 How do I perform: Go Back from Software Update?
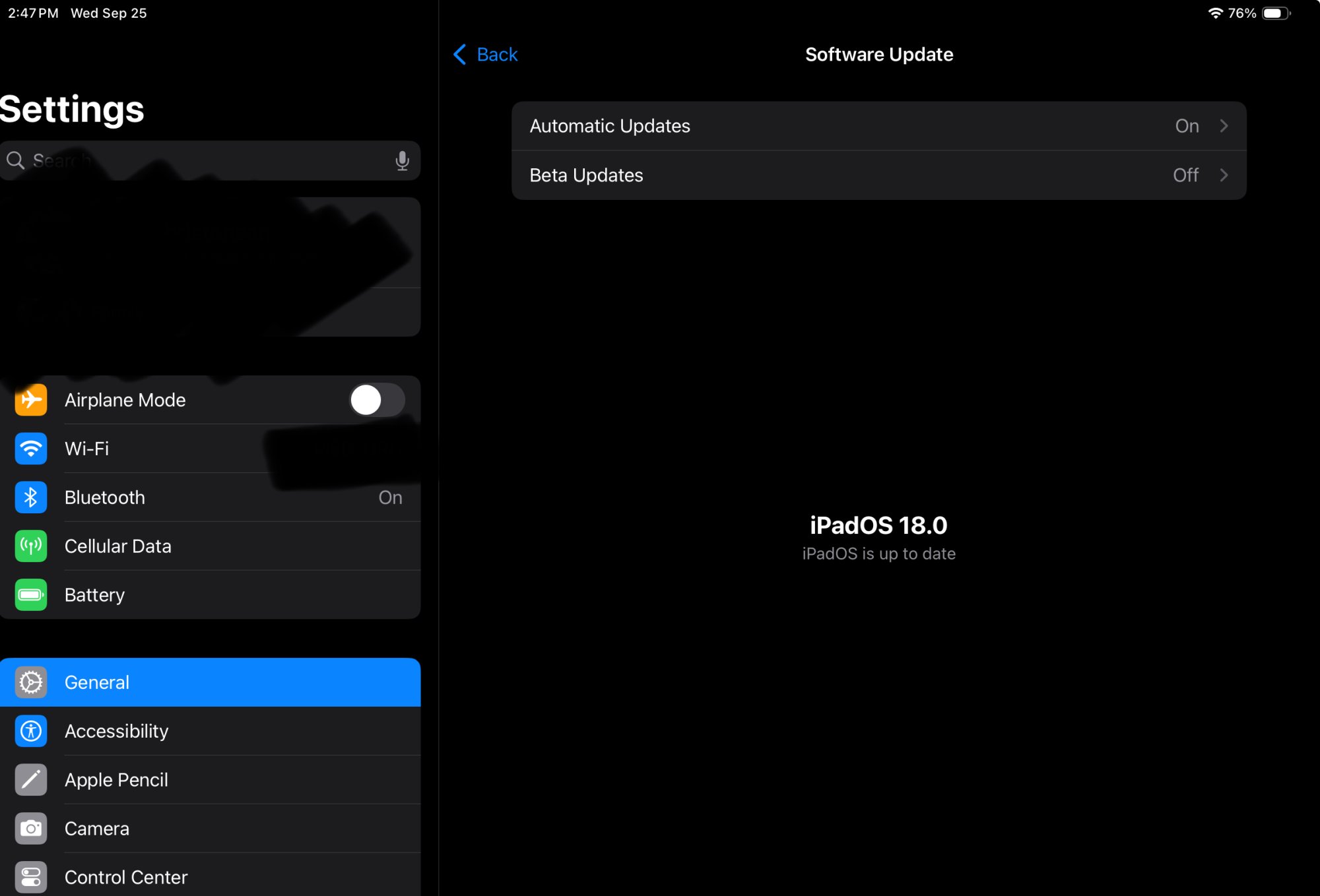[x=486, y=55]
